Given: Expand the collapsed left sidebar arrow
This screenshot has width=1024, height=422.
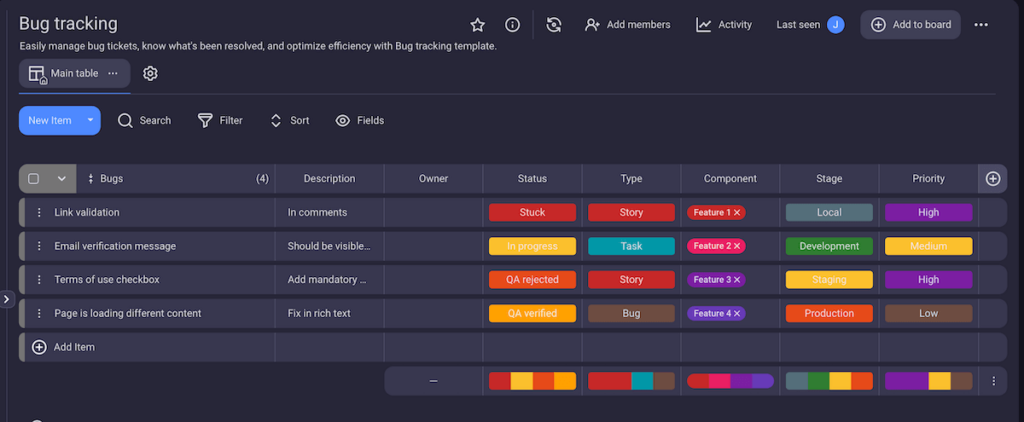Looking at the screenshot, I should pyautogui.click(x=6, y=298).
